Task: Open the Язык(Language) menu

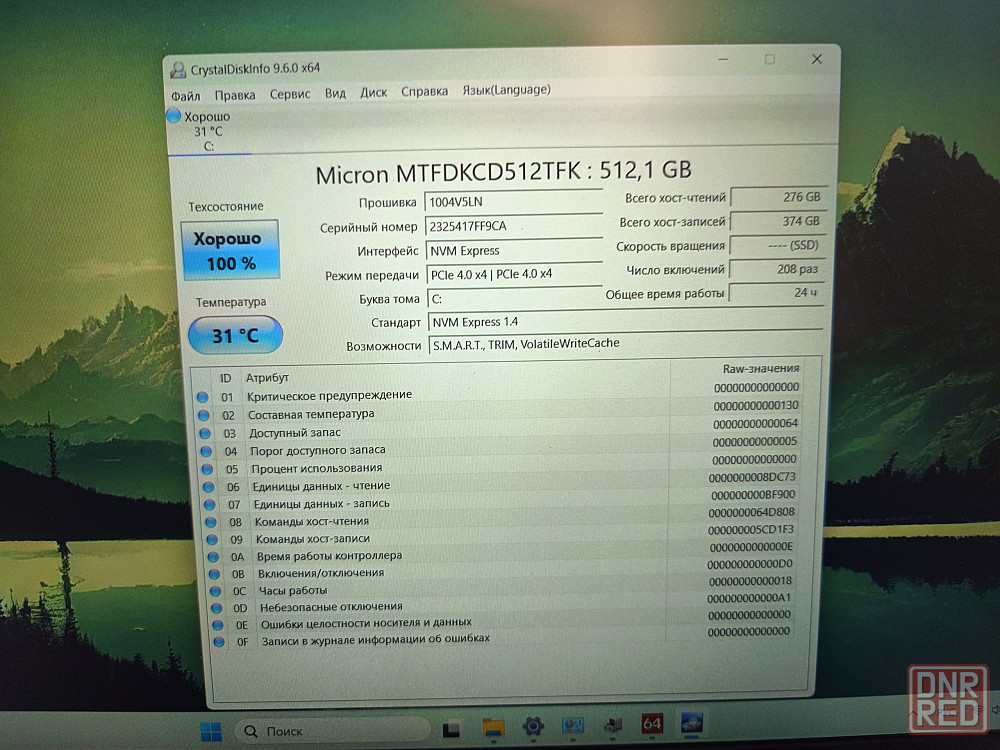Action: pos(505,90)
